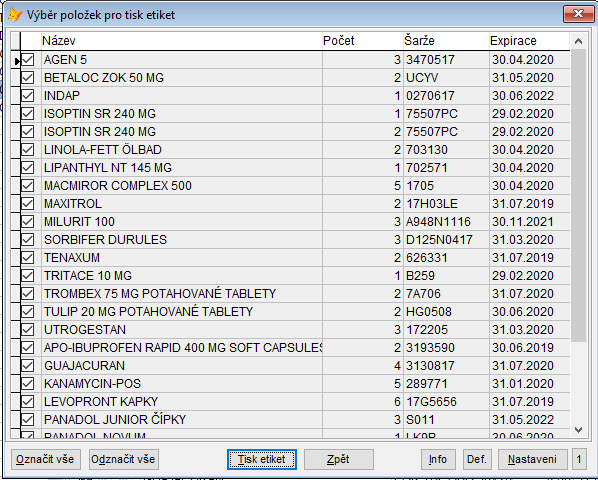Click the Expirace column header
Image resolution: width=598 pixels, height=480 pixels.
(x=529, y=40)
